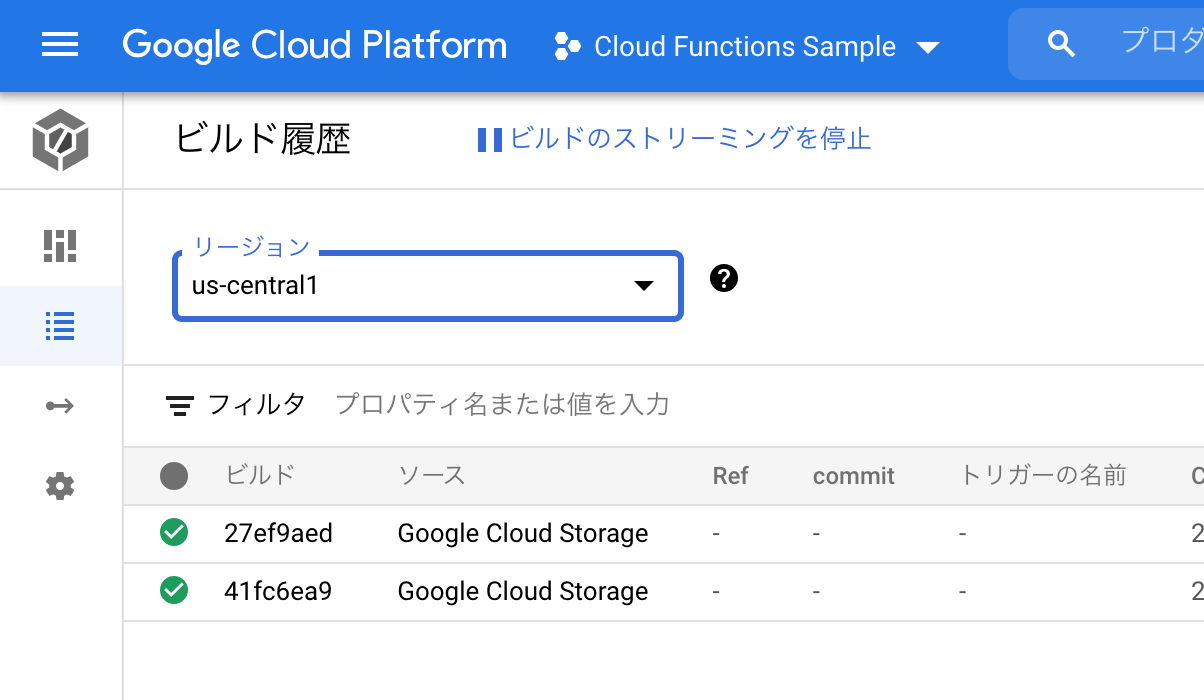Select the build history list icon

60,326
